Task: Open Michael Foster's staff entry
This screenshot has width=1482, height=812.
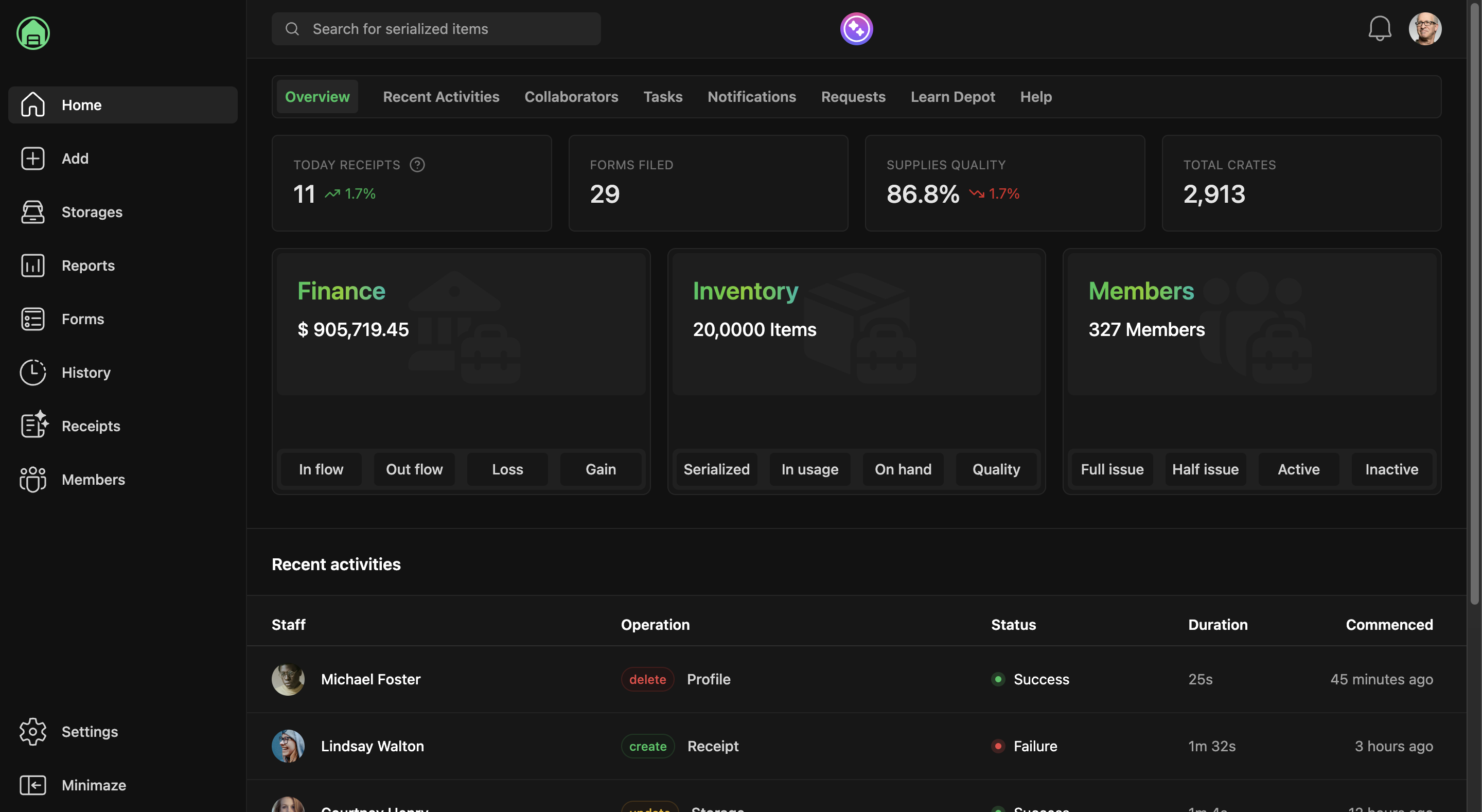Action: coord(370,679)
